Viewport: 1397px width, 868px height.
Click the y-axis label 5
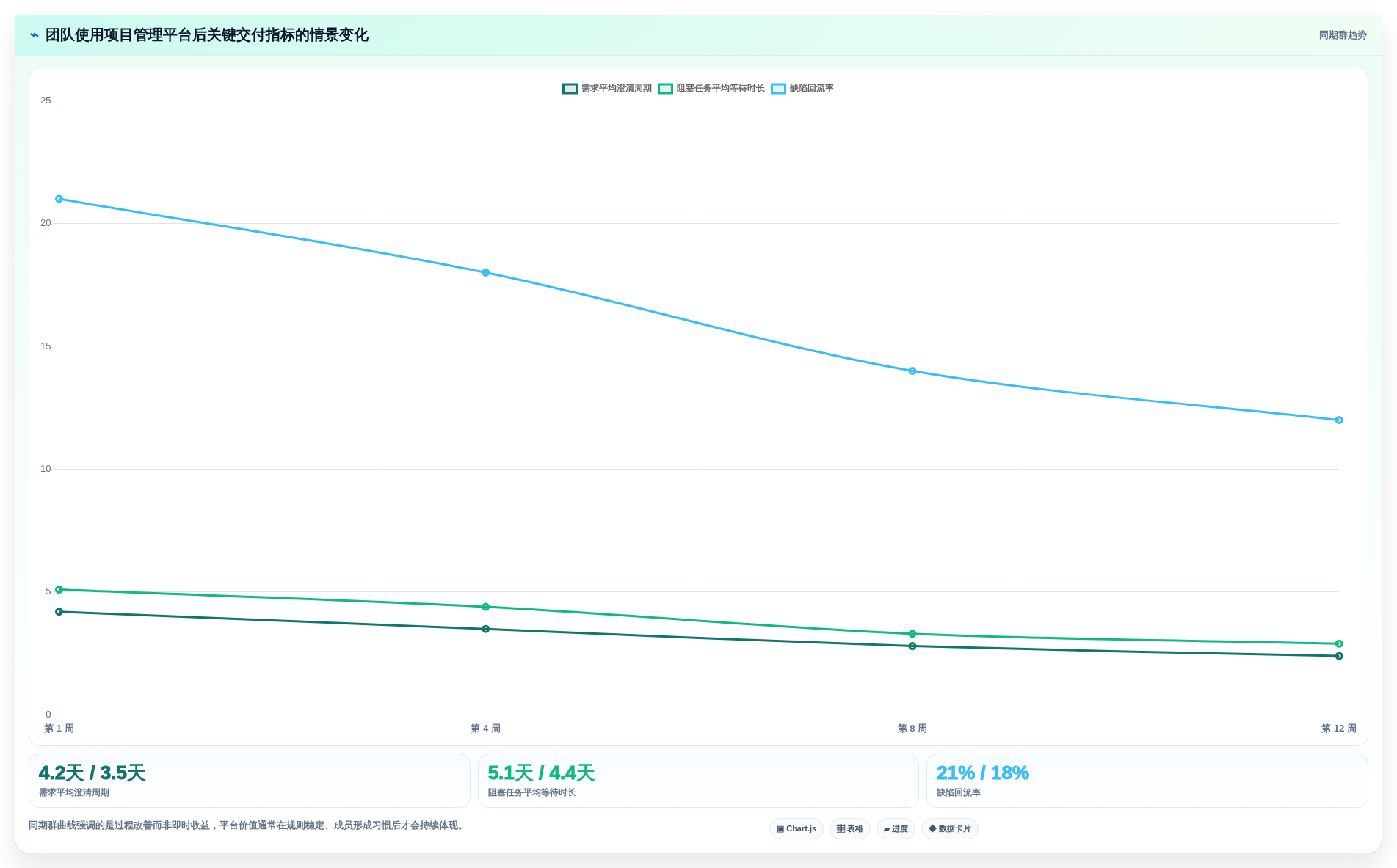(x=48, y=591)
